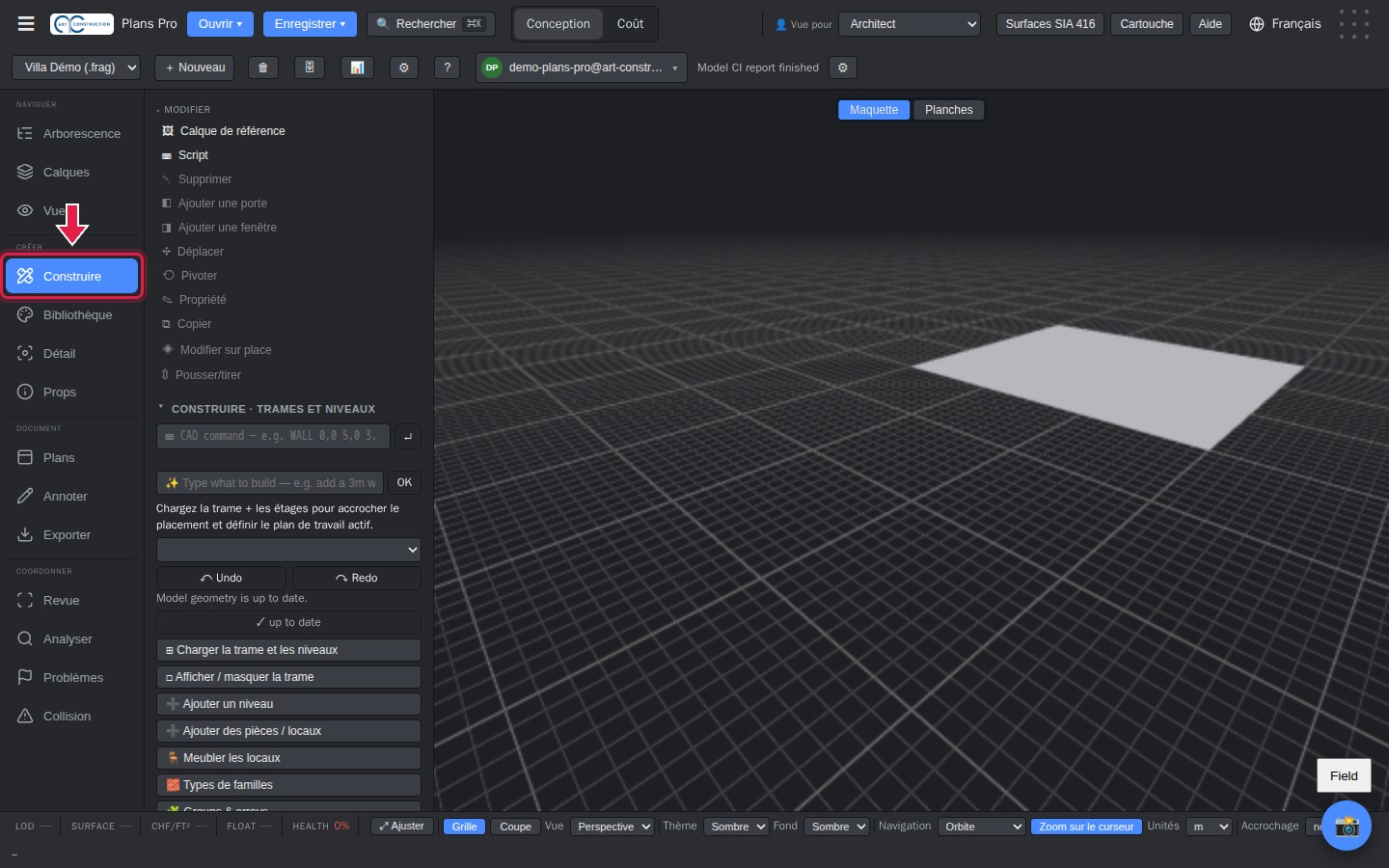This screenshot has height=868, width=1389.
Task: Click the CAD command input field
Action: pos(273,437)
